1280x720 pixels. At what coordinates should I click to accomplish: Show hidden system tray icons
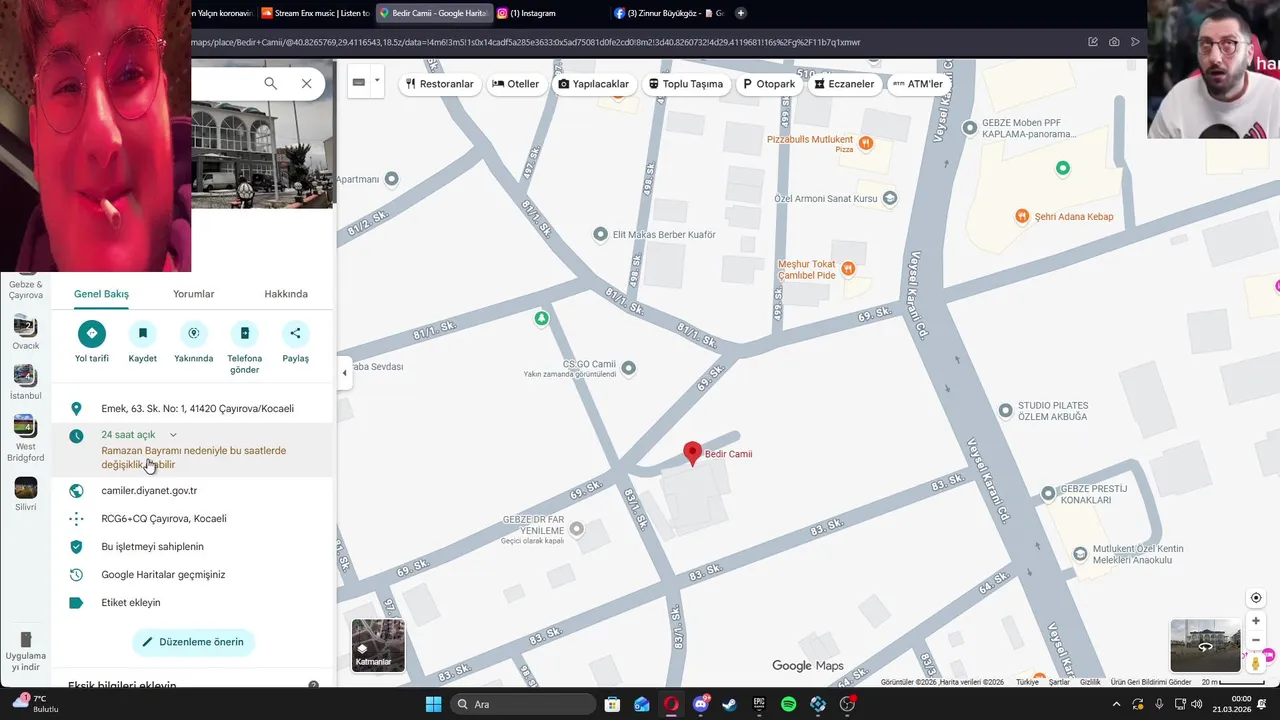pos(1116,704)
